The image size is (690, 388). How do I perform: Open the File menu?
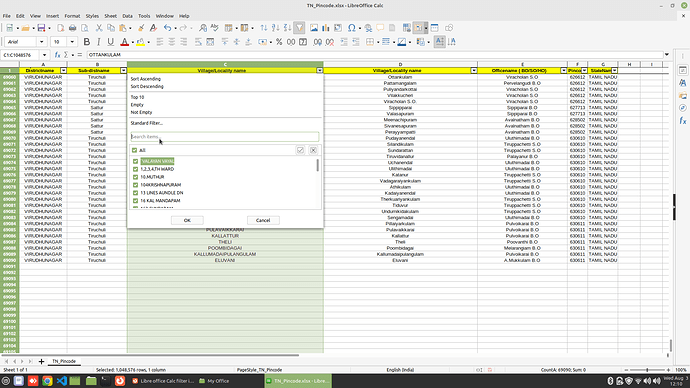(7, 16)
